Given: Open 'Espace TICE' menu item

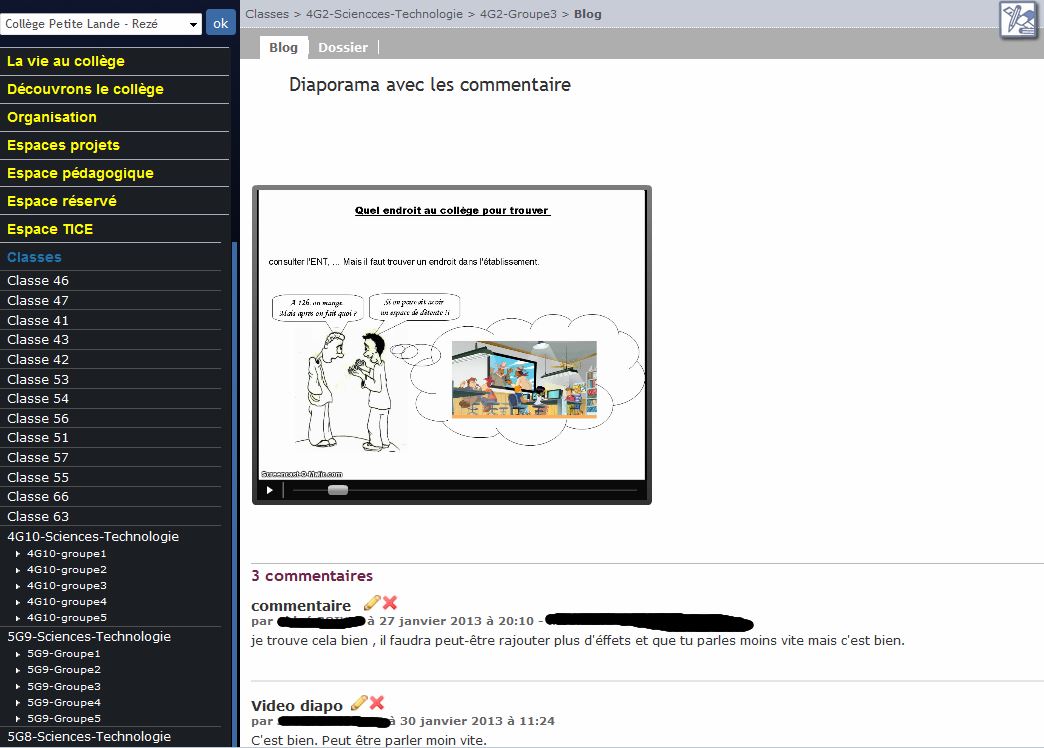Looking at the screenshot, I should pos(50,229).
